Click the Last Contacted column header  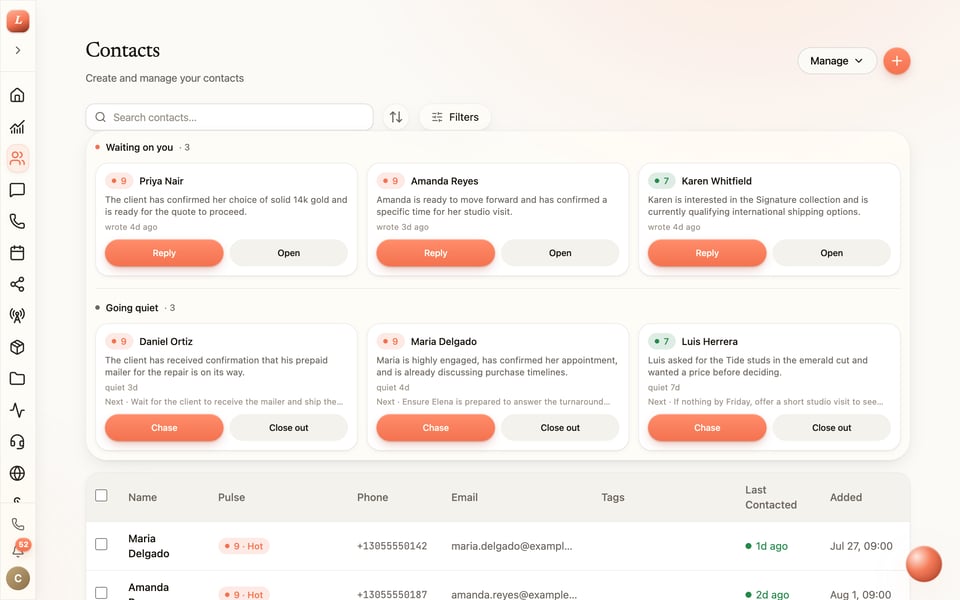coord(771,497)
